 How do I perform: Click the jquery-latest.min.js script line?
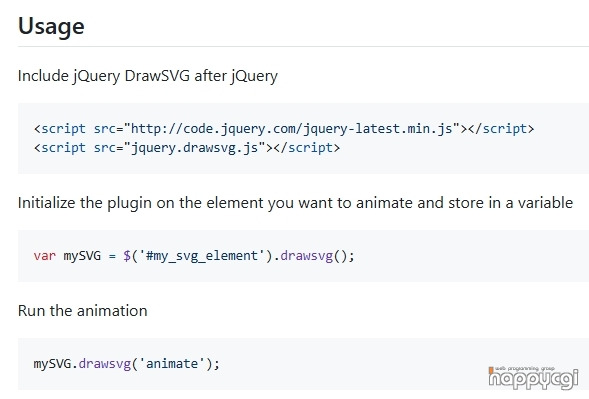[284, 129]
